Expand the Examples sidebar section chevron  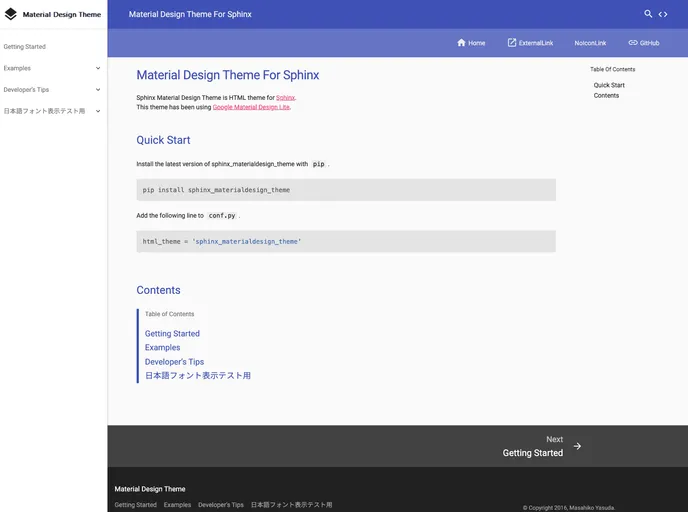(x=98, y=68)
